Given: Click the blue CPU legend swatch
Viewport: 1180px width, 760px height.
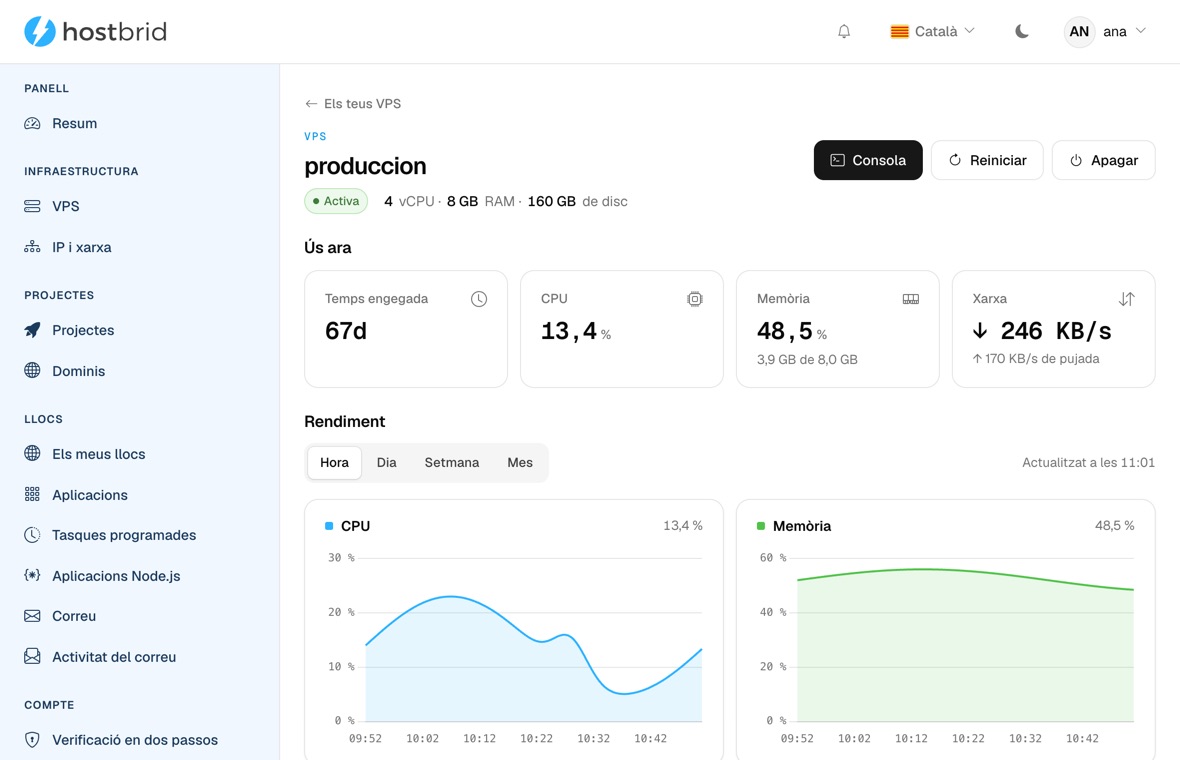Looking at the screenshot, I should click(329, 526).
